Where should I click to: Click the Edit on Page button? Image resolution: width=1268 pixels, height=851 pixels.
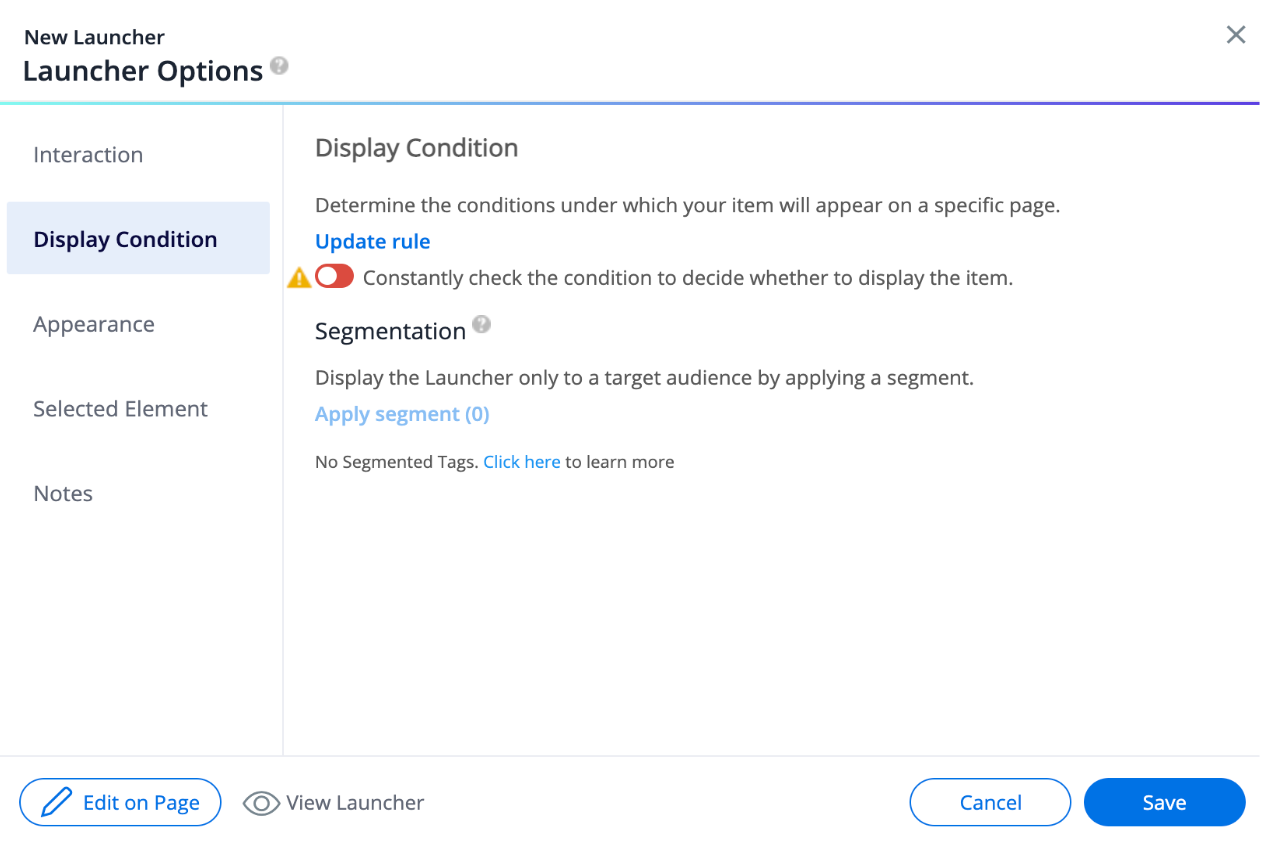pos(120,802)
